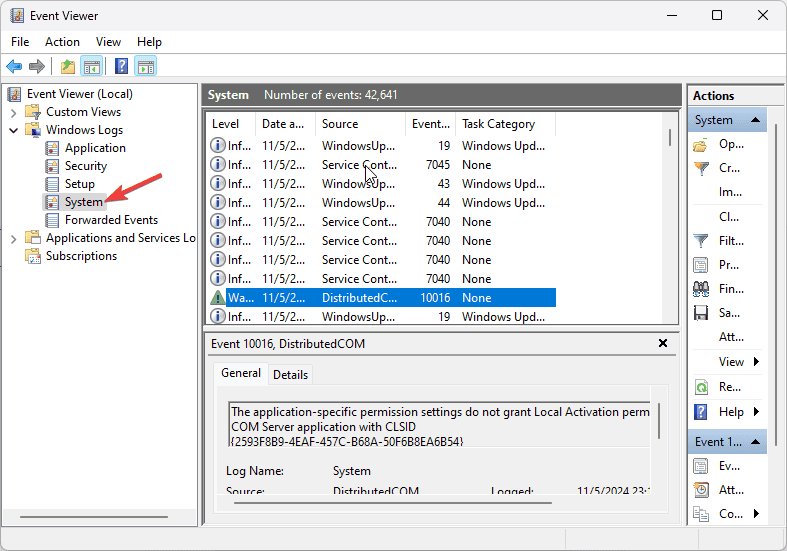Click the Up one level folder icon
Image resolution: width=787 pixels, height=551 pixels.
coord(68,66)
